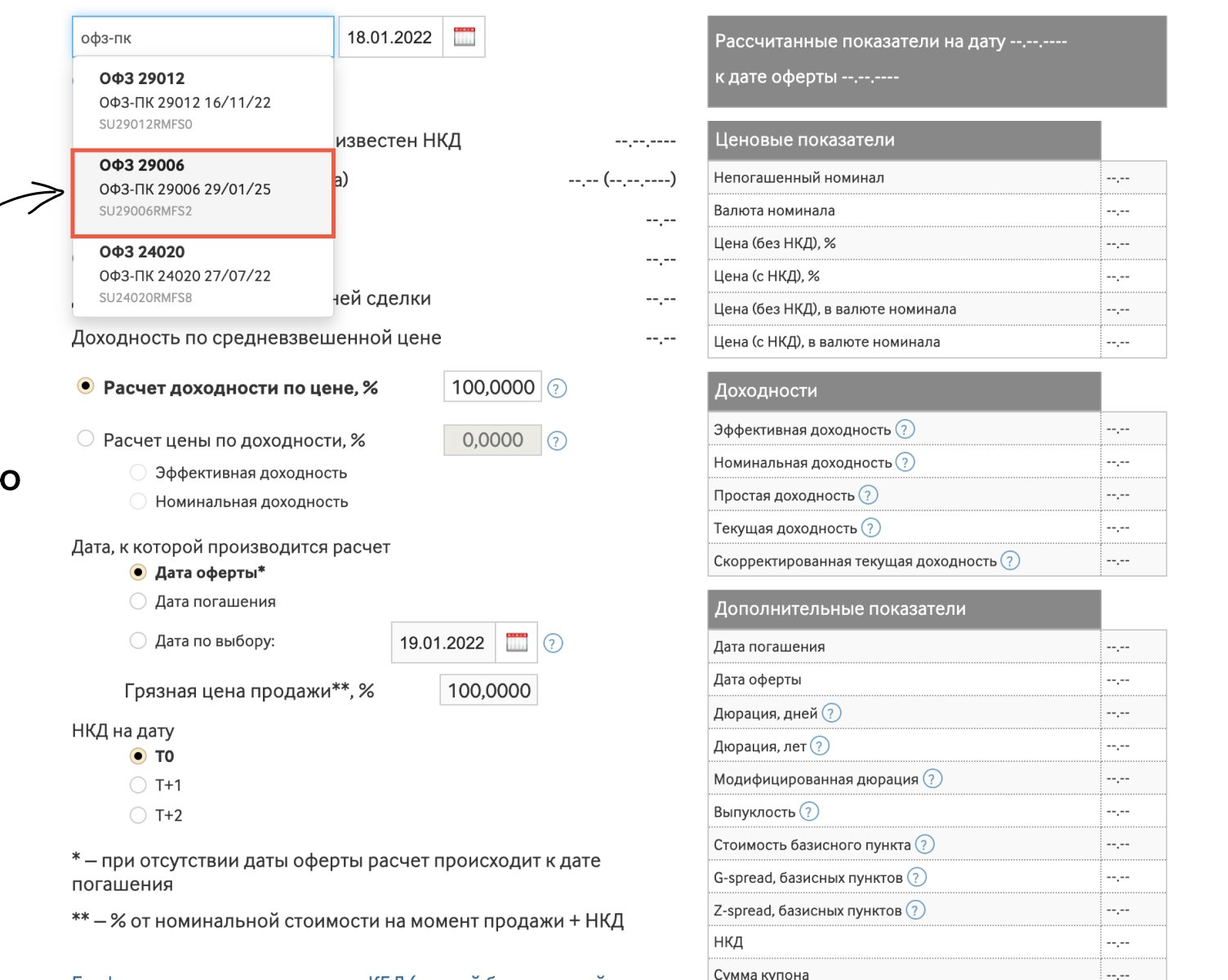Show help for Дюрация, дней
The height and width of the screenshot is (980, 1228).
(831, 713)
